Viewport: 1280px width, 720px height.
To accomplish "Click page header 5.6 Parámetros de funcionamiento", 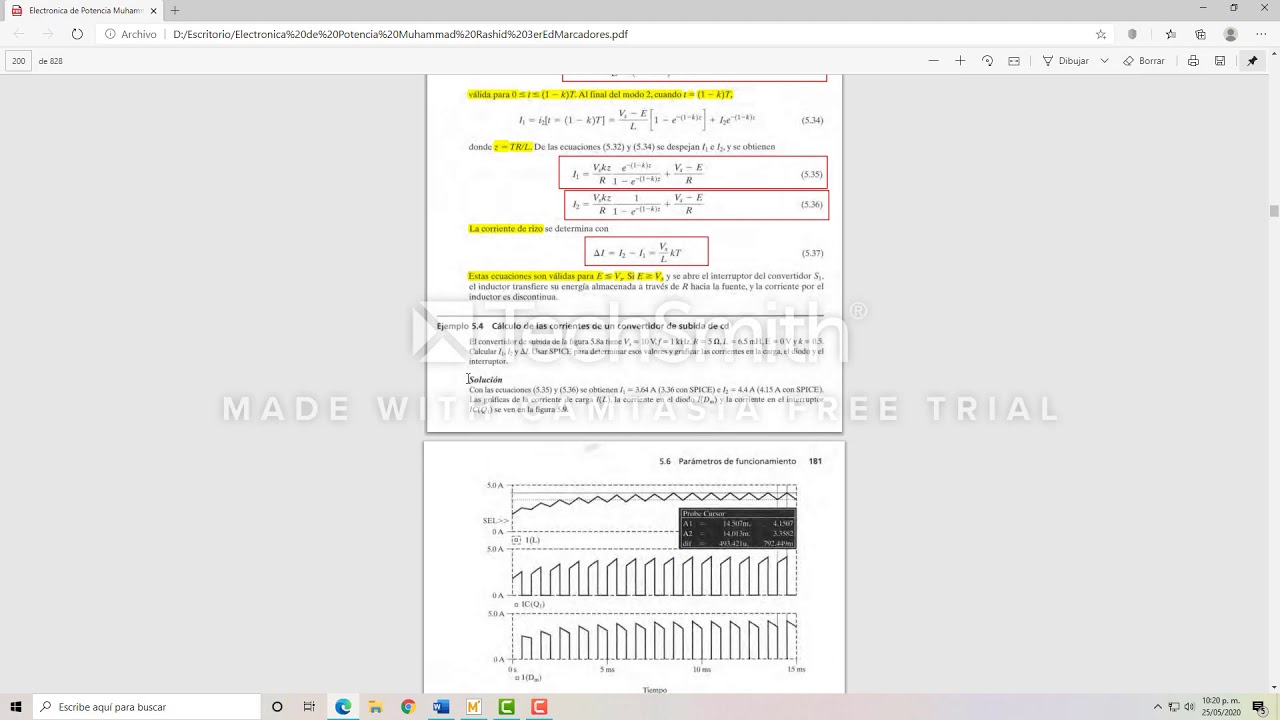I will click(727, 461).
